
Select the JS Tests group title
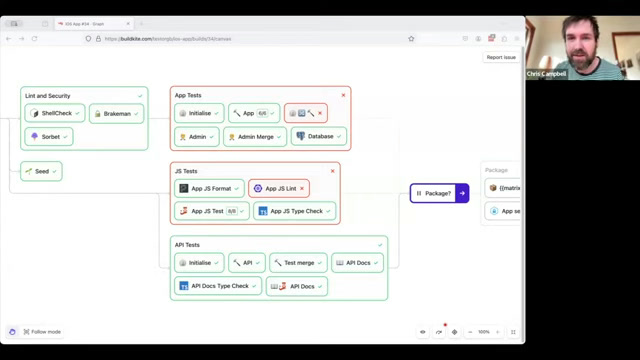pos(186,171)
